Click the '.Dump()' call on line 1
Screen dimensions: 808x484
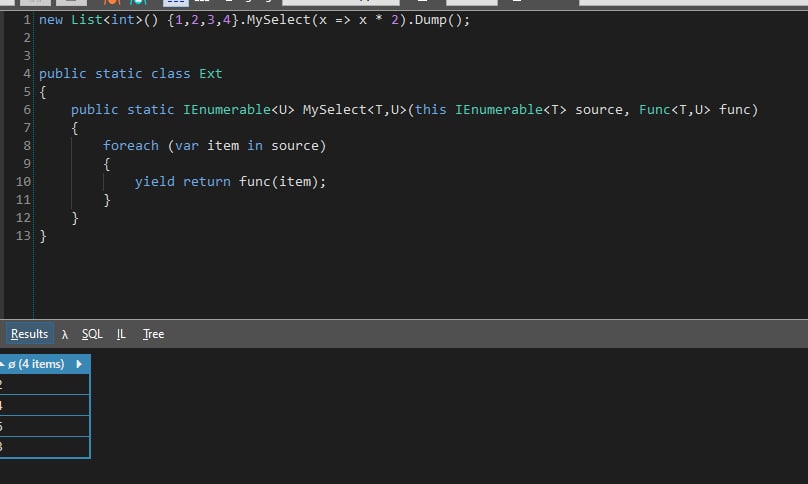point(438,20)
